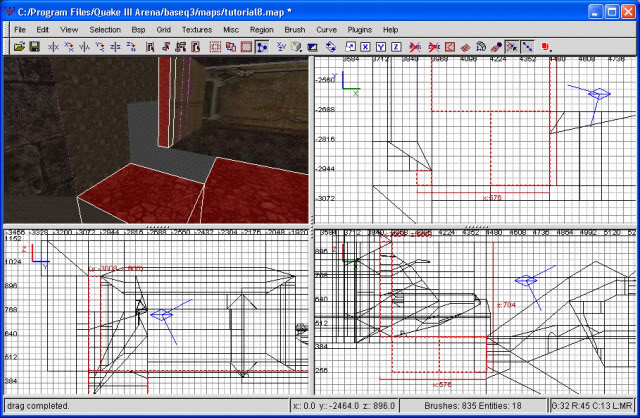Toggle X axis scale lock
The image size is (640, 418).
click(x=365, y=47)
